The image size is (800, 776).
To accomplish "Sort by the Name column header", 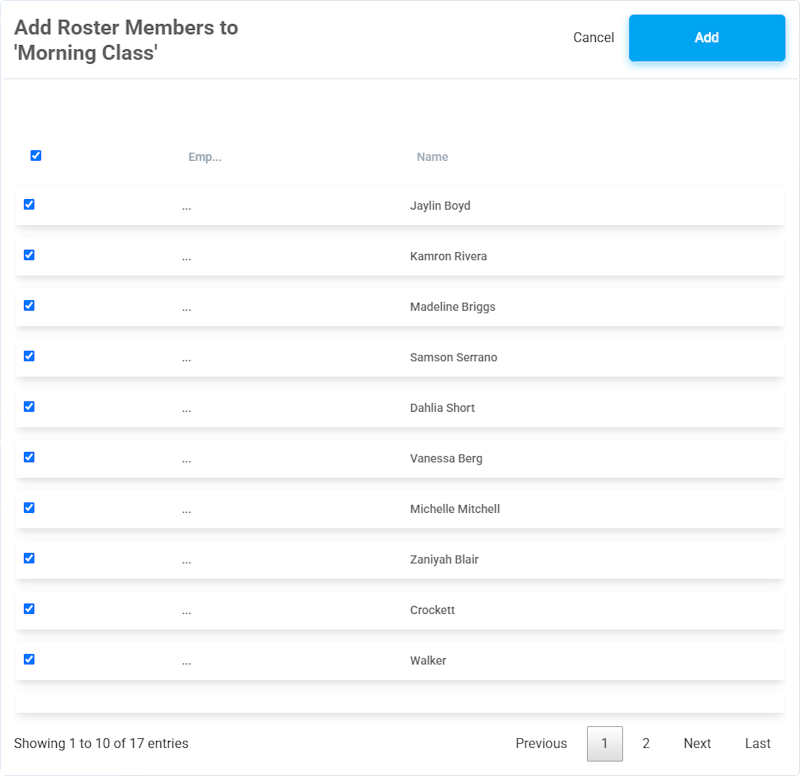I will [x=432, y=157].
